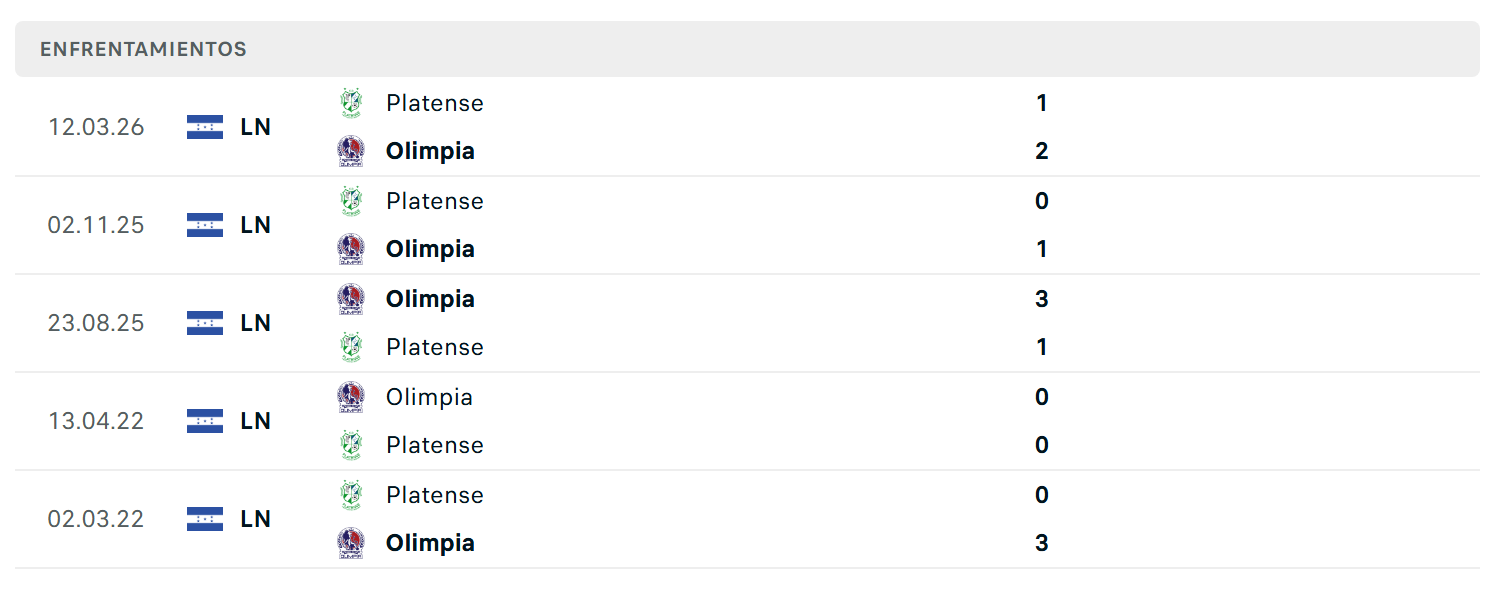Click Olimpia crest in 02.03.22 match
Screen dimensions: 1496x589
(350, 543)
